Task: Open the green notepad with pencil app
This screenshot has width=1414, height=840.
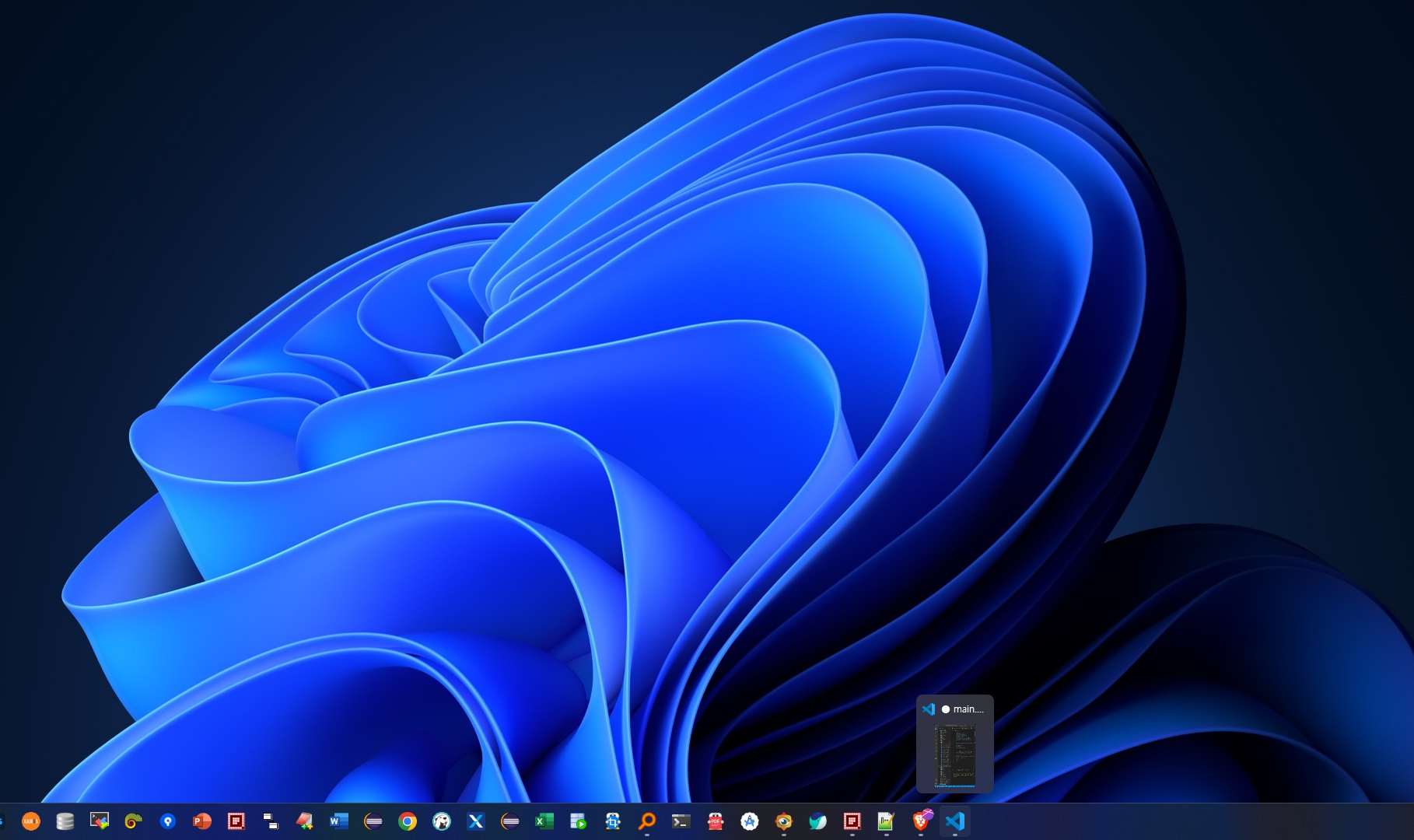Action: point(887,821)
